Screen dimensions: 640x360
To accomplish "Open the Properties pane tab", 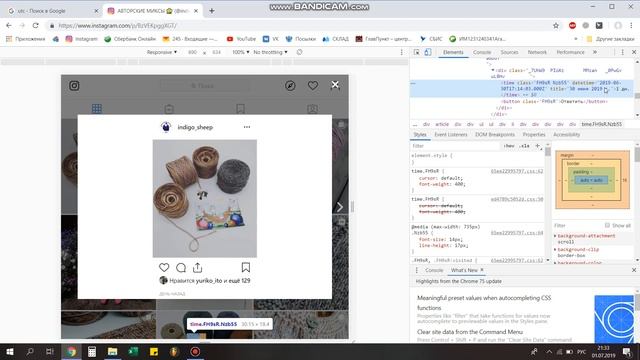I will coord(534,134).
